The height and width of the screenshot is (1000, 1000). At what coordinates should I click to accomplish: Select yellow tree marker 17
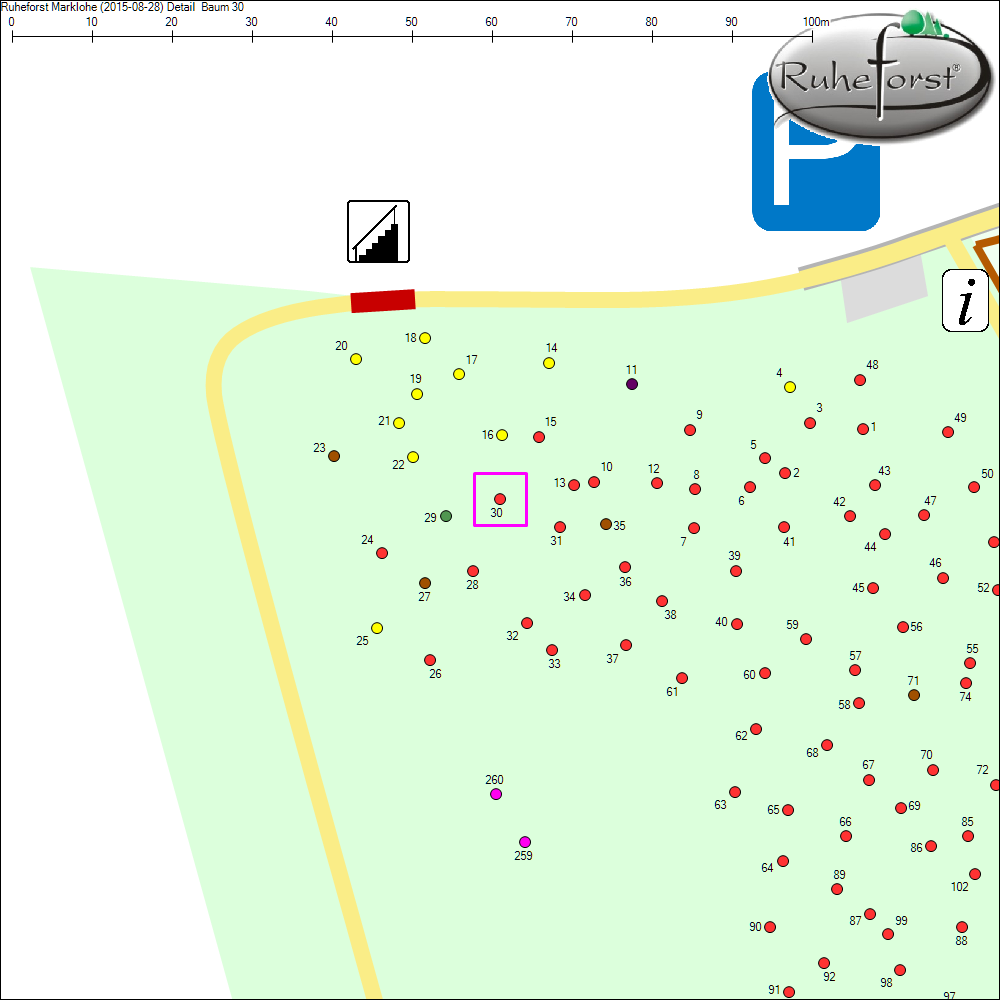click(x=459, y=374)
